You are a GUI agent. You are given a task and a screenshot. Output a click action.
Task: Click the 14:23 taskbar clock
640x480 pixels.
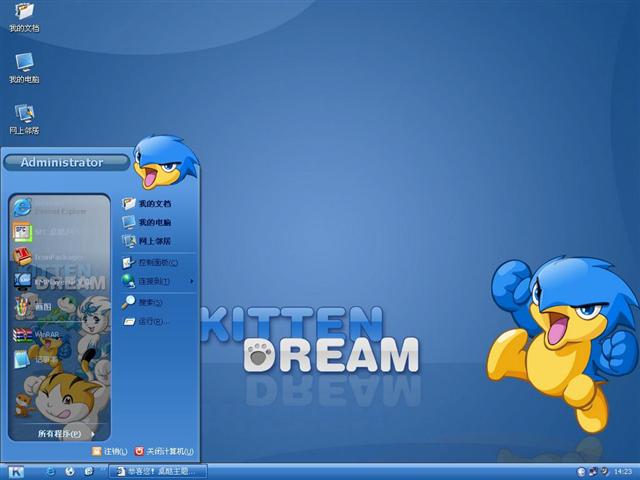click(x=622, y=471)
